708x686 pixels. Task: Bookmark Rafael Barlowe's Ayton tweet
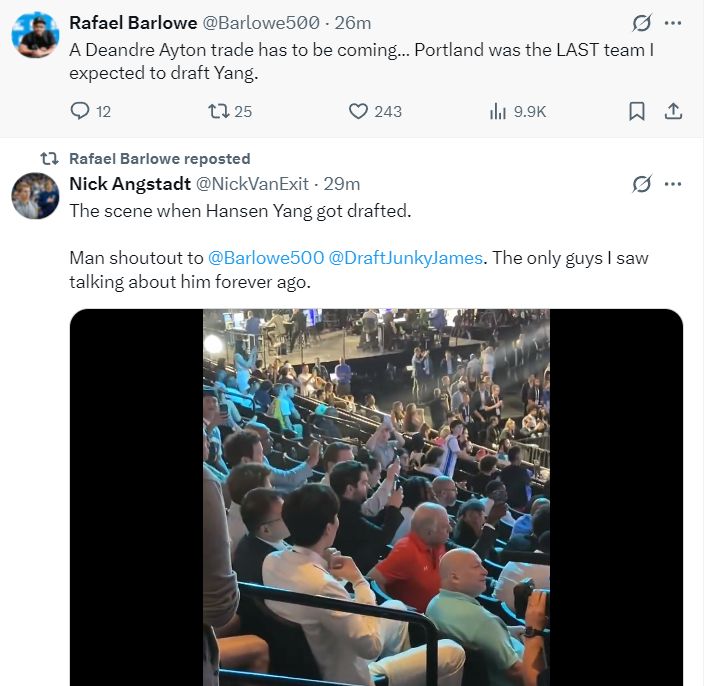[x=636, y=111]
